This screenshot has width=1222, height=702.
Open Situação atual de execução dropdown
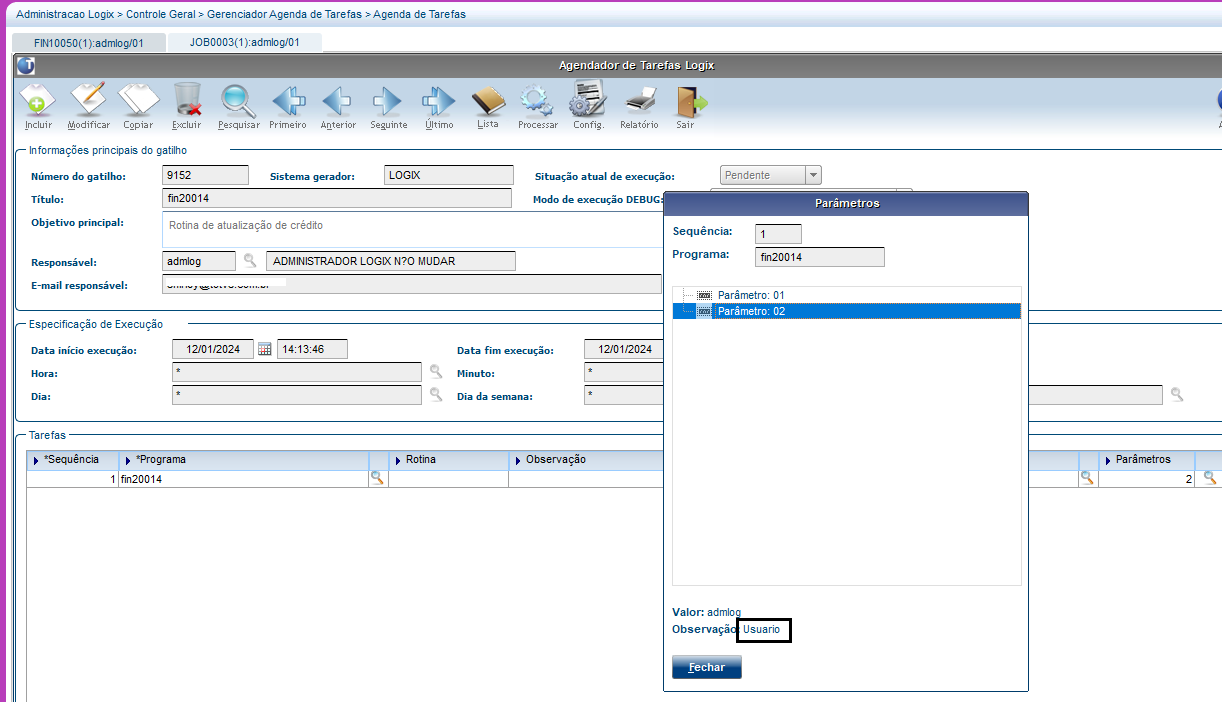(813, 175)
